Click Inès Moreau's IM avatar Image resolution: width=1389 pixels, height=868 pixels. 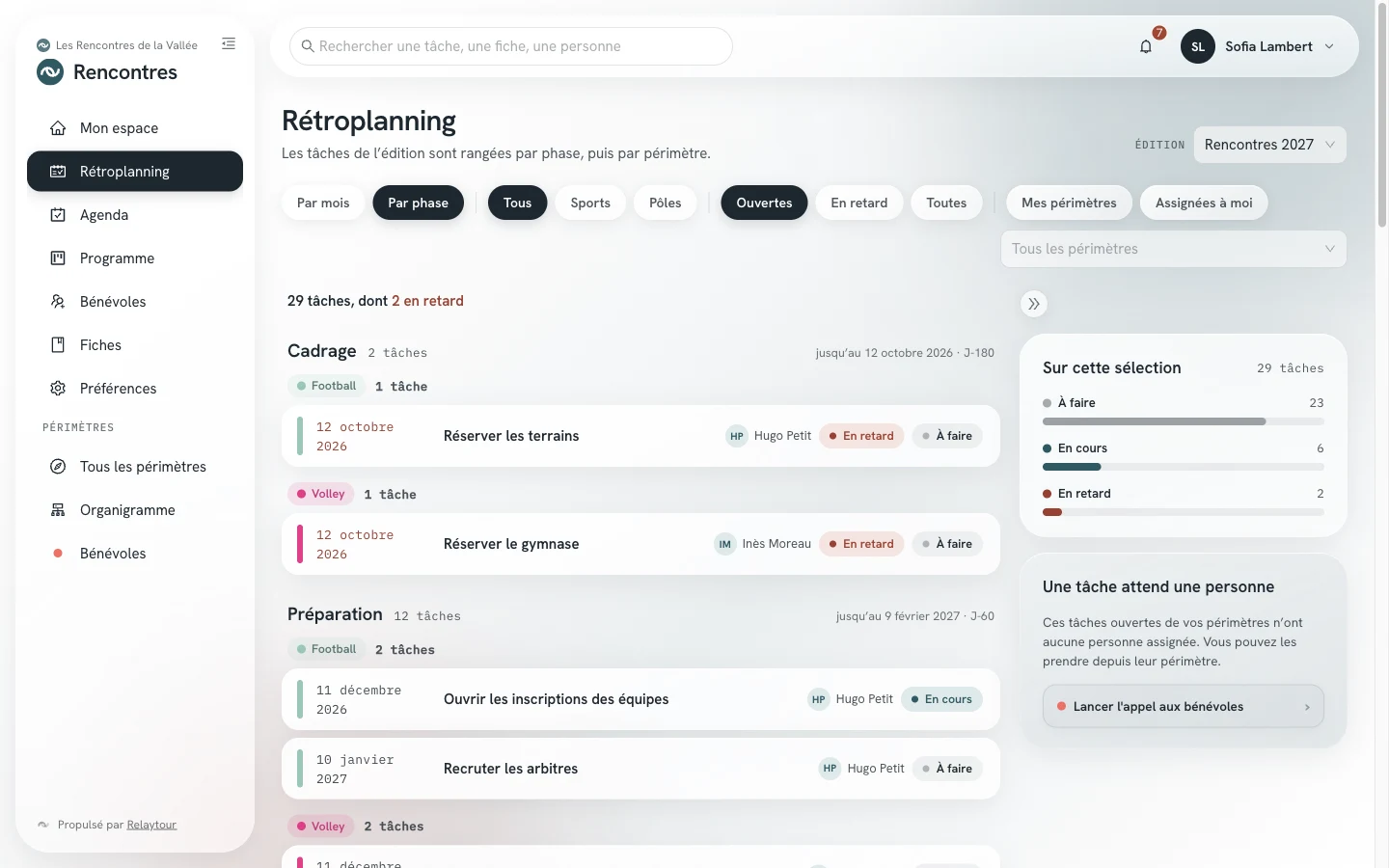point(725,544)
